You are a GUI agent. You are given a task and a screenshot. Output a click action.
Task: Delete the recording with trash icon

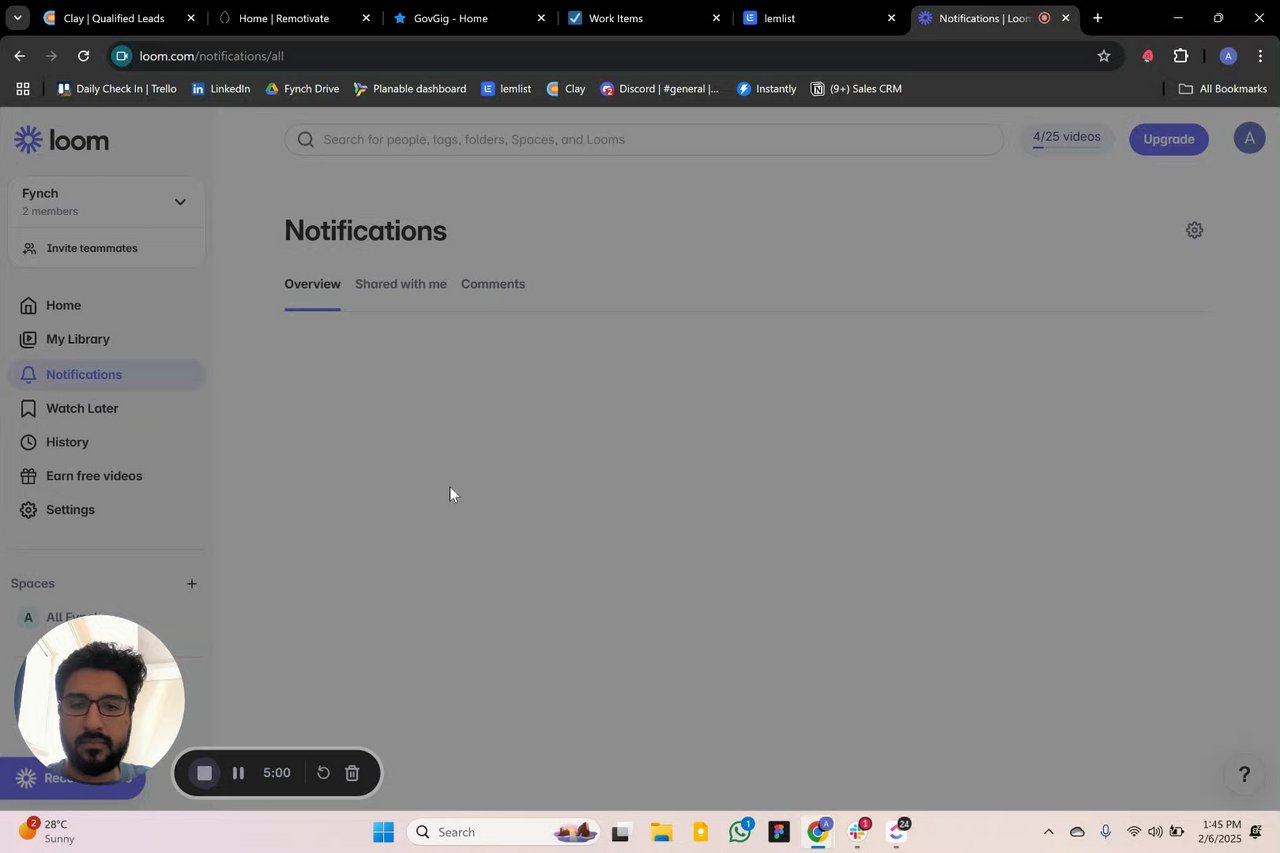352,773
